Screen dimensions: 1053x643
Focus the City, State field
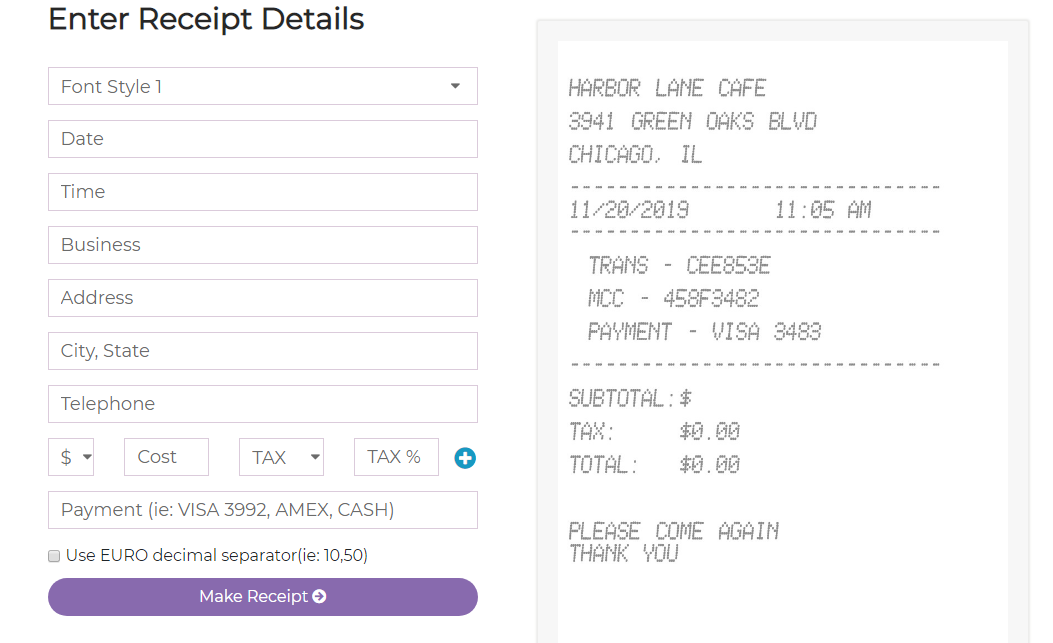click(x=263, y=351)
